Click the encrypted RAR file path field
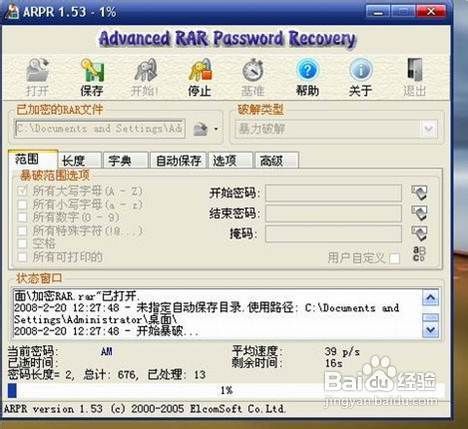The image size is (468, 429). tap(100, 128)
